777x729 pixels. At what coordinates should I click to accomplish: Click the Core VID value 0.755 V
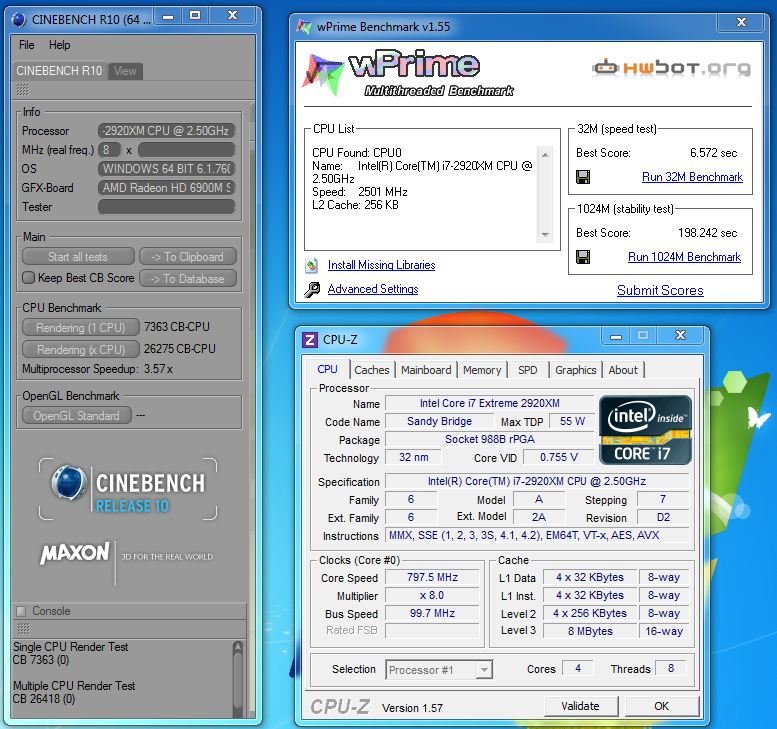pos(558,457)
